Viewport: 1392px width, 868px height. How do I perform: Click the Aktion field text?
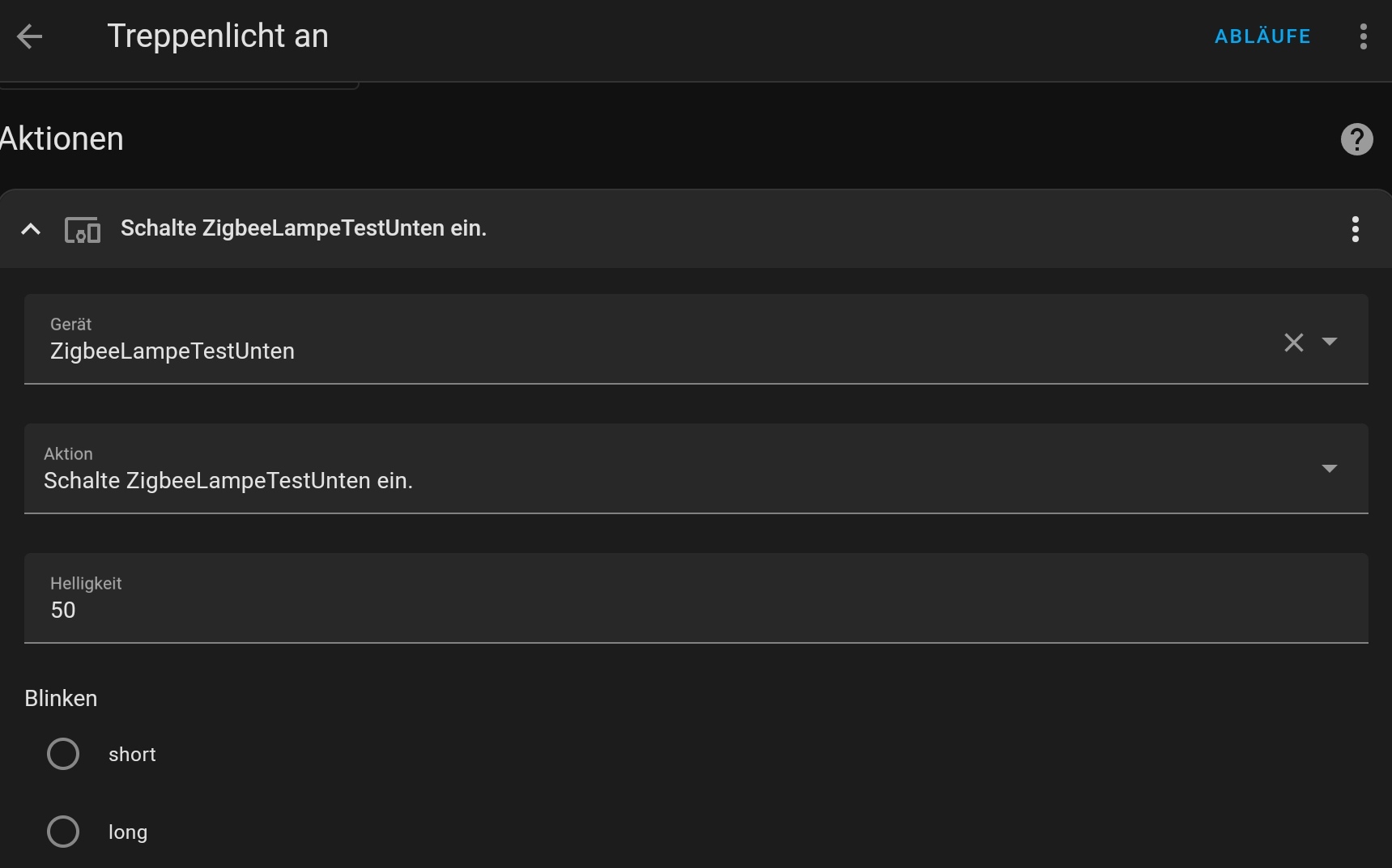point(228,480)
